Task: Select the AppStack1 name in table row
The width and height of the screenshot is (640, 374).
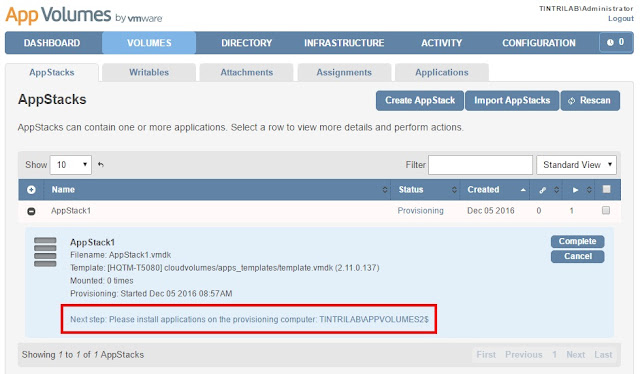Action: pyautogui.click(x=71, y=211)
